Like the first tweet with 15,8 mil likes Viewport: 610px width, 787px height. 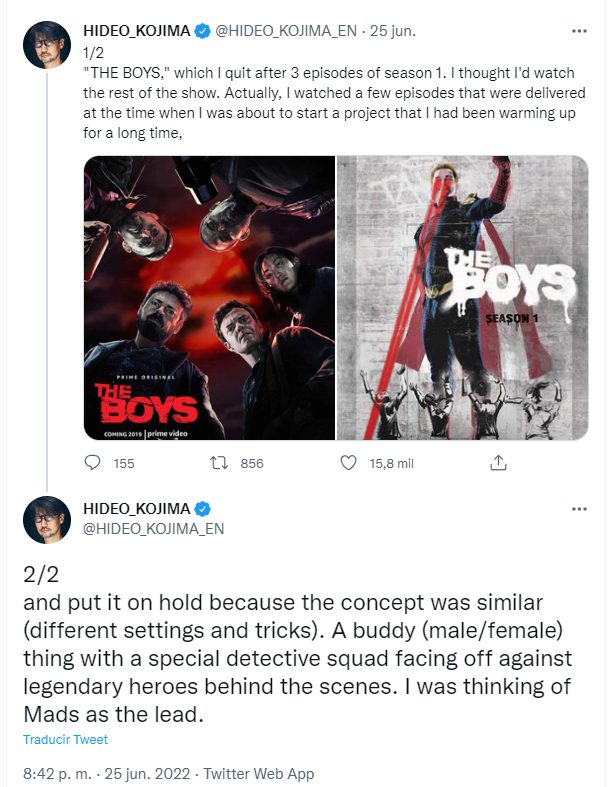tap(349, 463)
